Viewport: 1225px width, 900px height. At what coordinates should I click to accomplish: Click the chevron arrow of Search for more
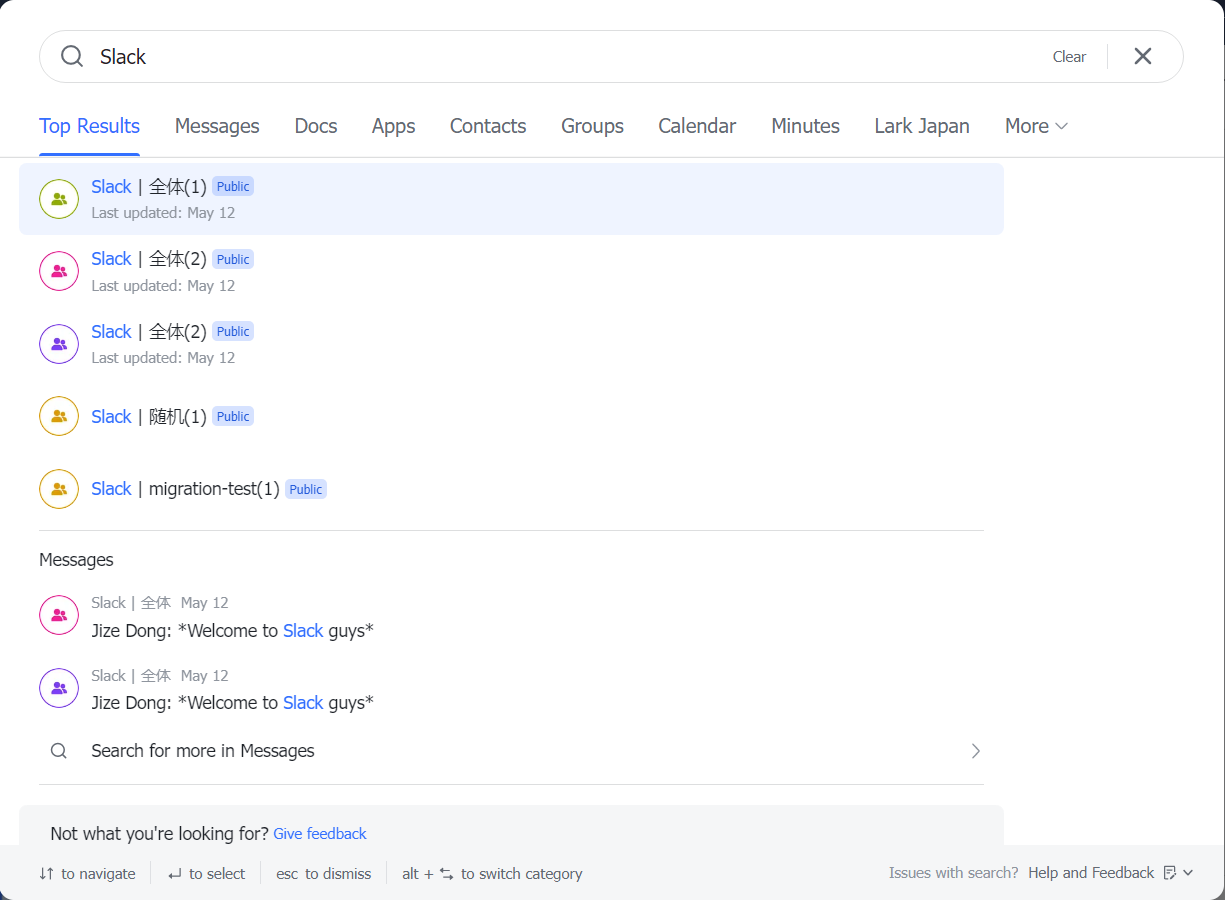976,751
